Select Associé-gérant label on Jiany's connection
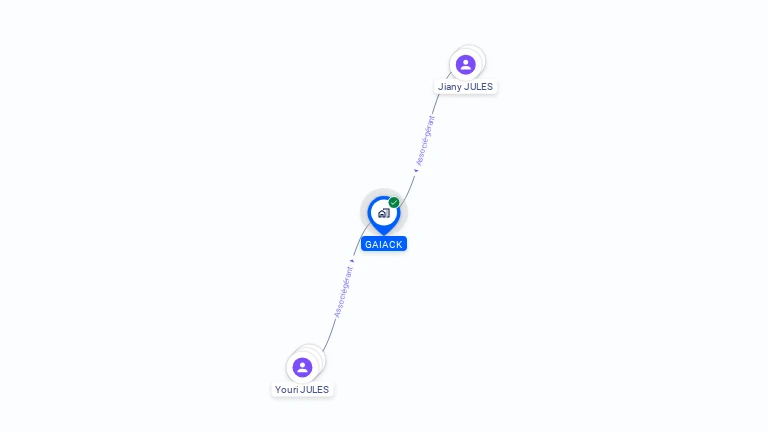The height and width of the screenshot is (432, 768). pyautogui.click(x=425, y=141)
